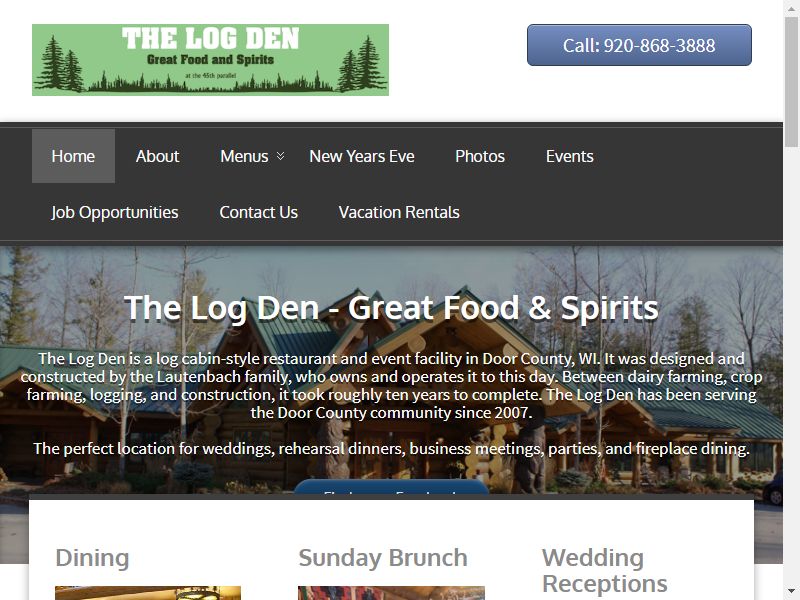Open Vacation Rentals link
Screen dimensions: 800x600
pos(399,212)
